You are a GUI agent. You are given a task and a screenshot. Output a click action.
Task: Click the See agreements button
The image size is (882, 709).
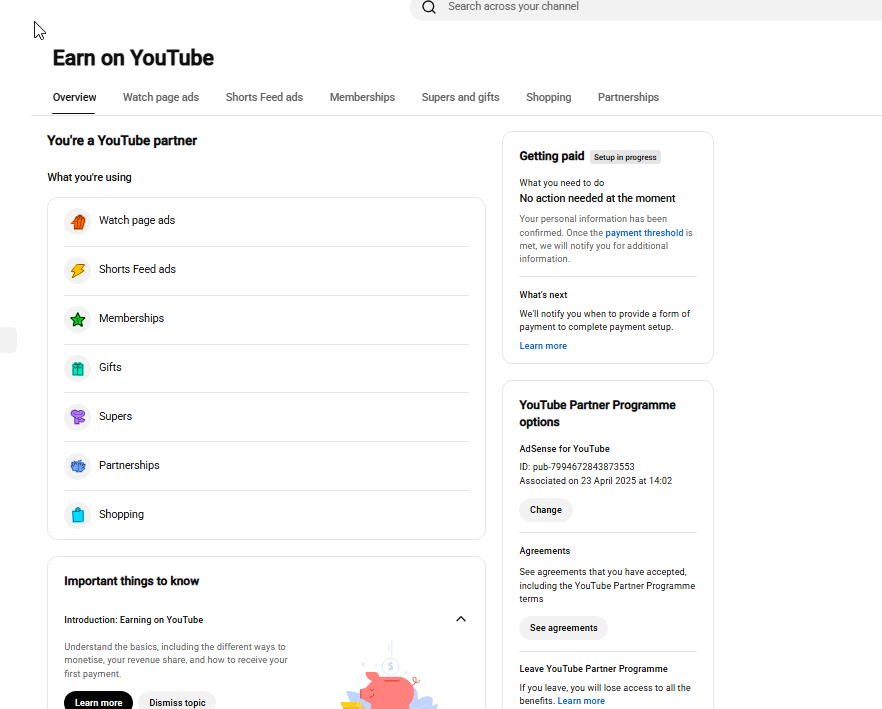pyautogui.click(x=563, y=628)
